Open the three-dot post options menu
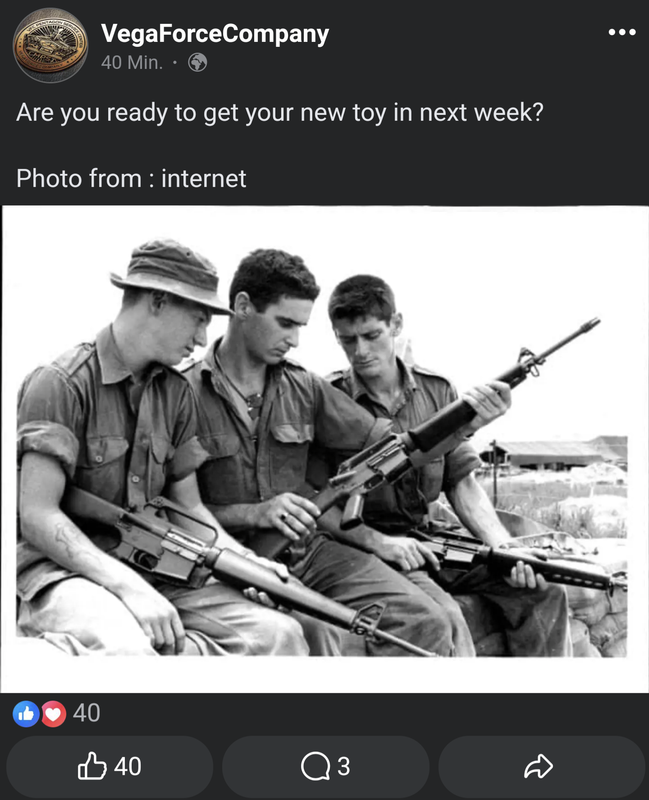The height and width of the screenshot is (800, 649). [622, 32]
